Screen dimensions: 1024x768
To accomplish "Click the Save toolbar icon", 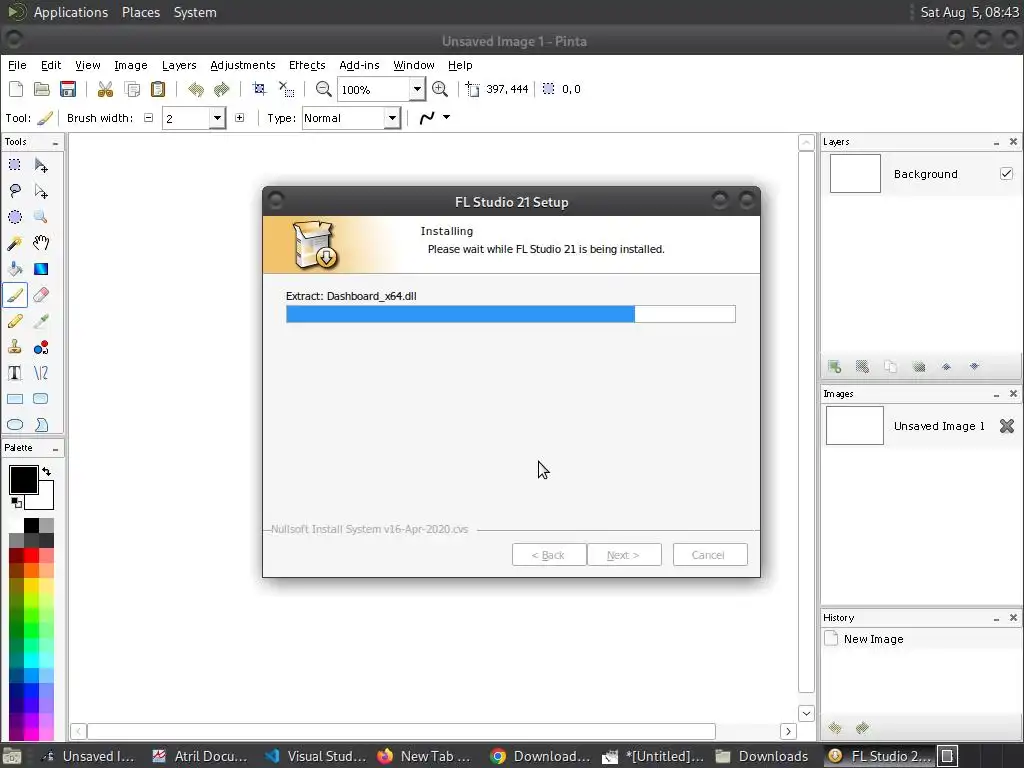I will pos(68,89).
